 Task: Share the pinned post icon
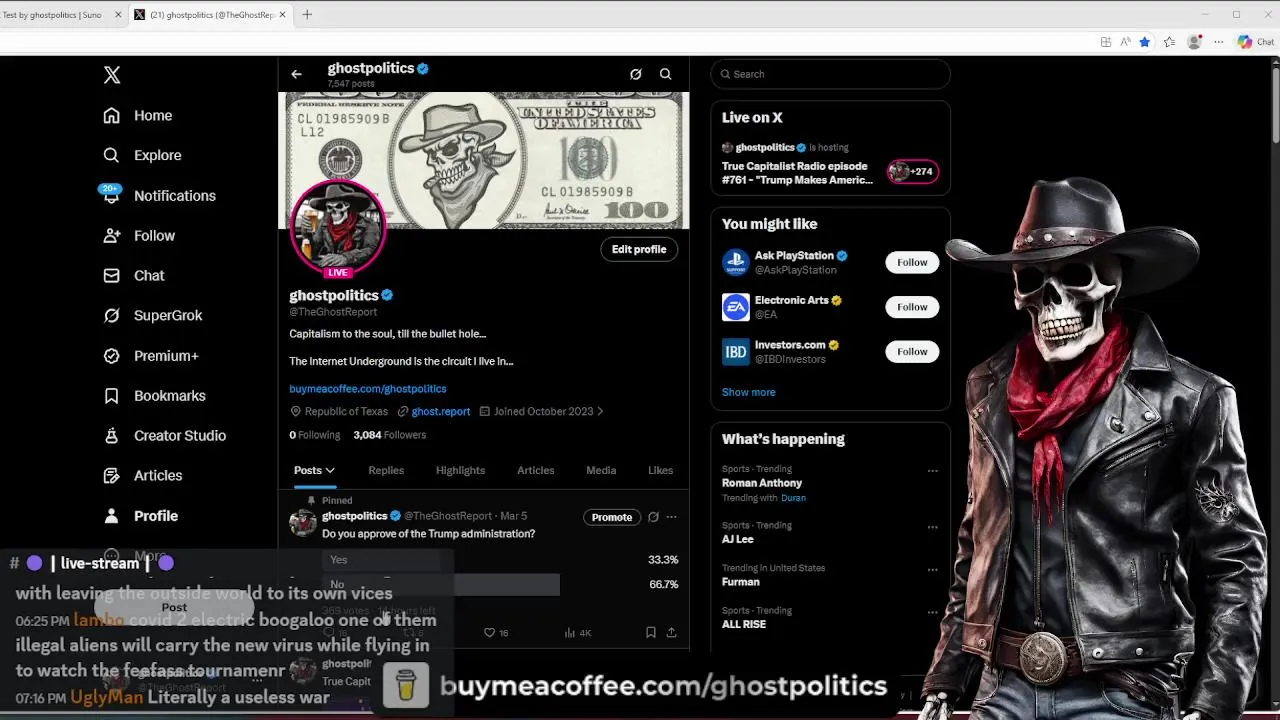671,633
